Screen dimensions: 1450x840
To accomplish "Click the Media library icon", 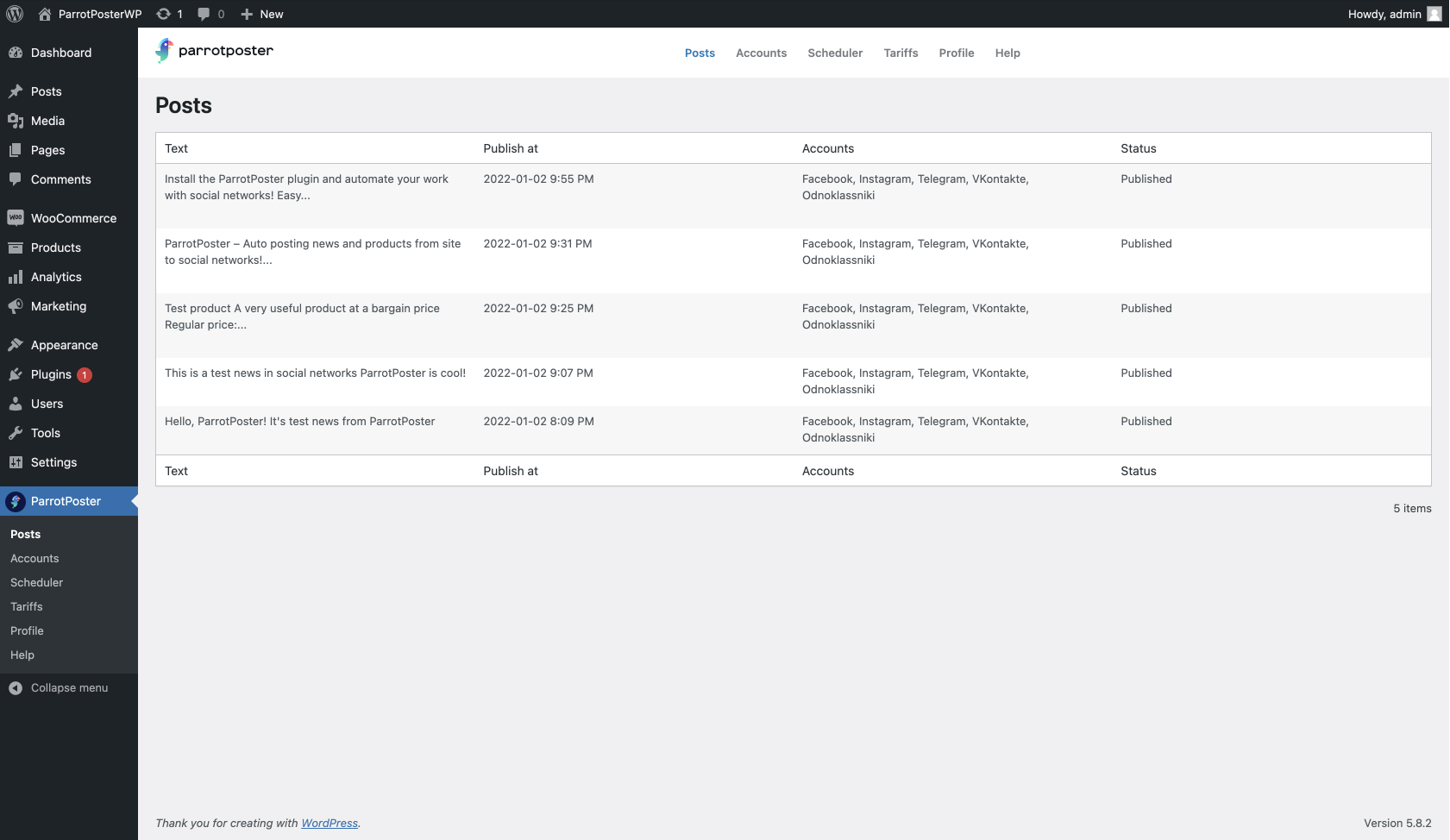I will [16, 121].
